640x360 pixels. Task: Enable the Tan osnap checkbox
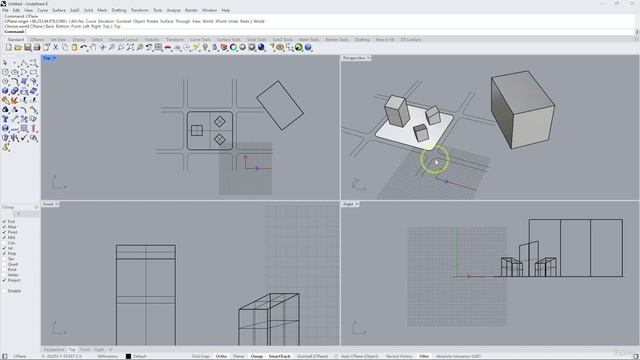pyautogui.click(x=4, y=259)
